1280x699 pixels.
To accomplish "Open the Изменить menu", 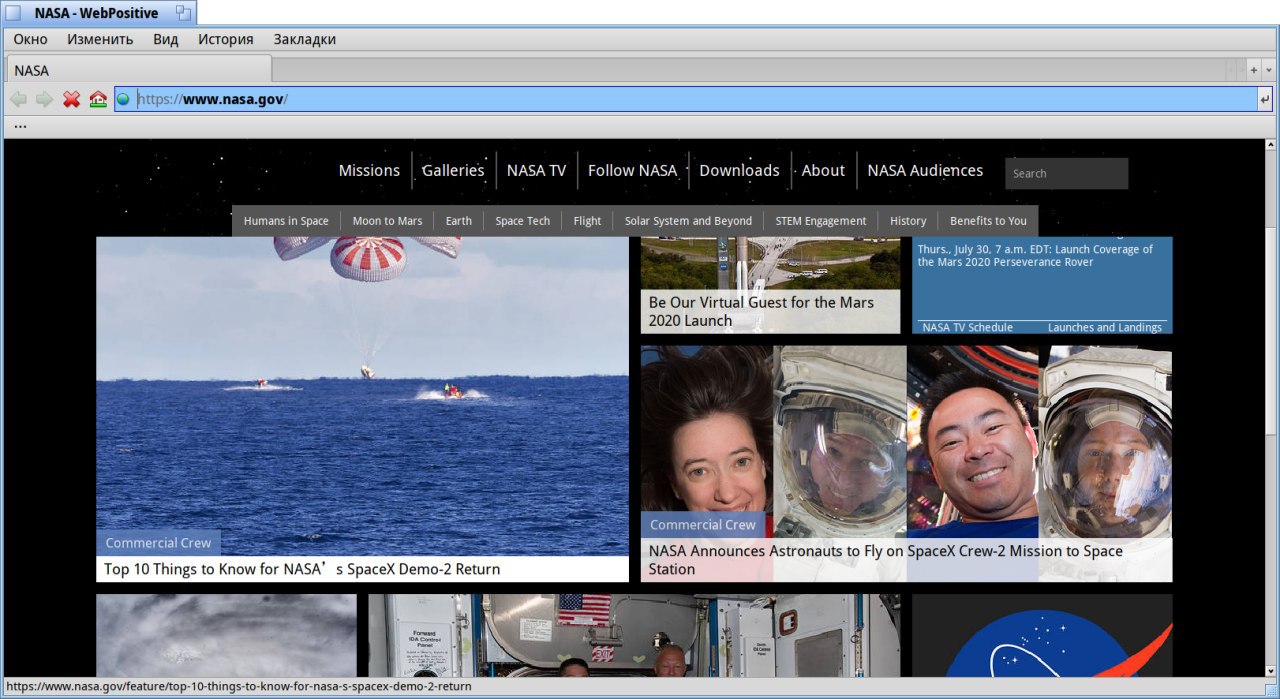I will click(x=100, y=39).
